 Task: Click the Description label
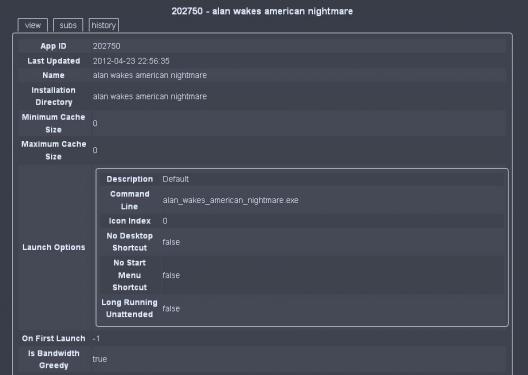coord(130,179)
